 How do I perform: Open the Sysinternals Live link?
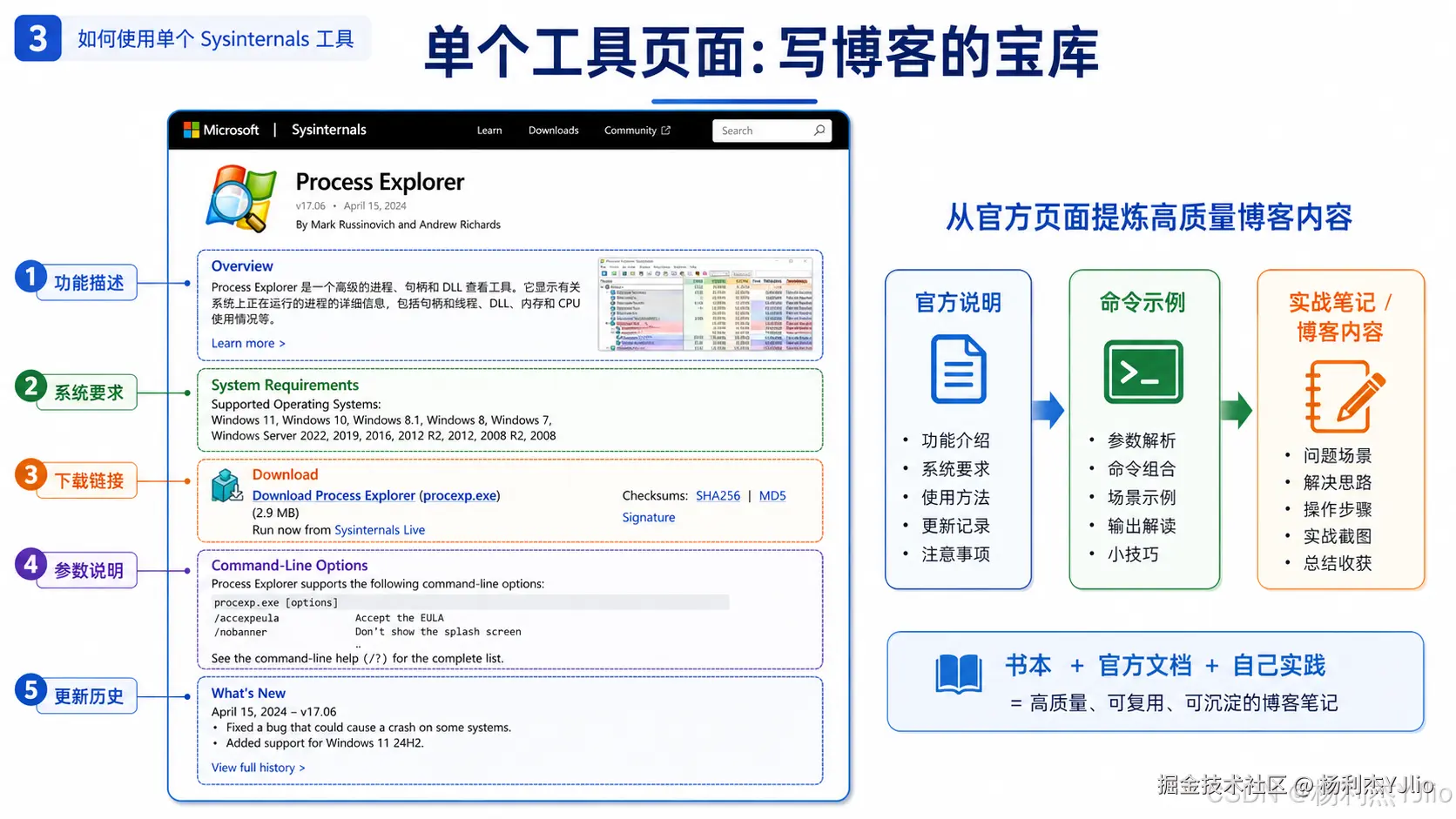point(380,530)
